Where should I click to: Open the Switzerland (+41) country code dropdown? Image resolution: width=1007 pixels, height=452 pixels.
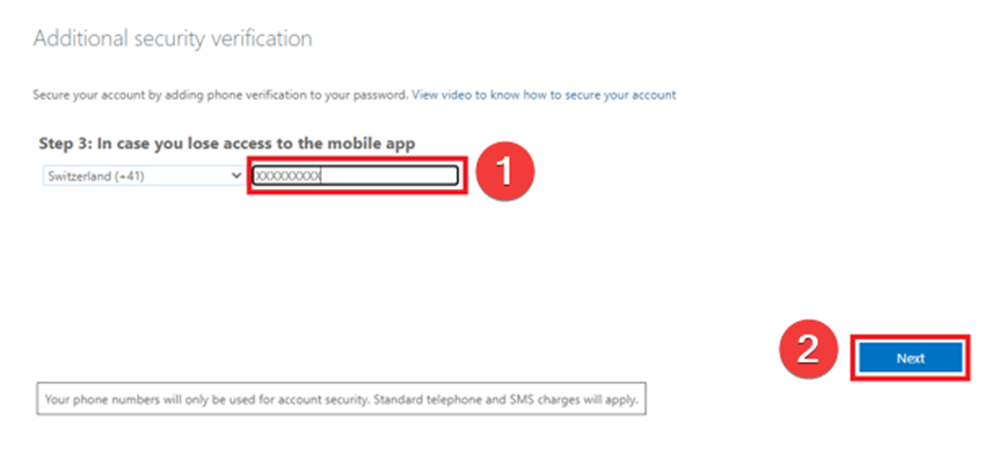pos(140,176)
